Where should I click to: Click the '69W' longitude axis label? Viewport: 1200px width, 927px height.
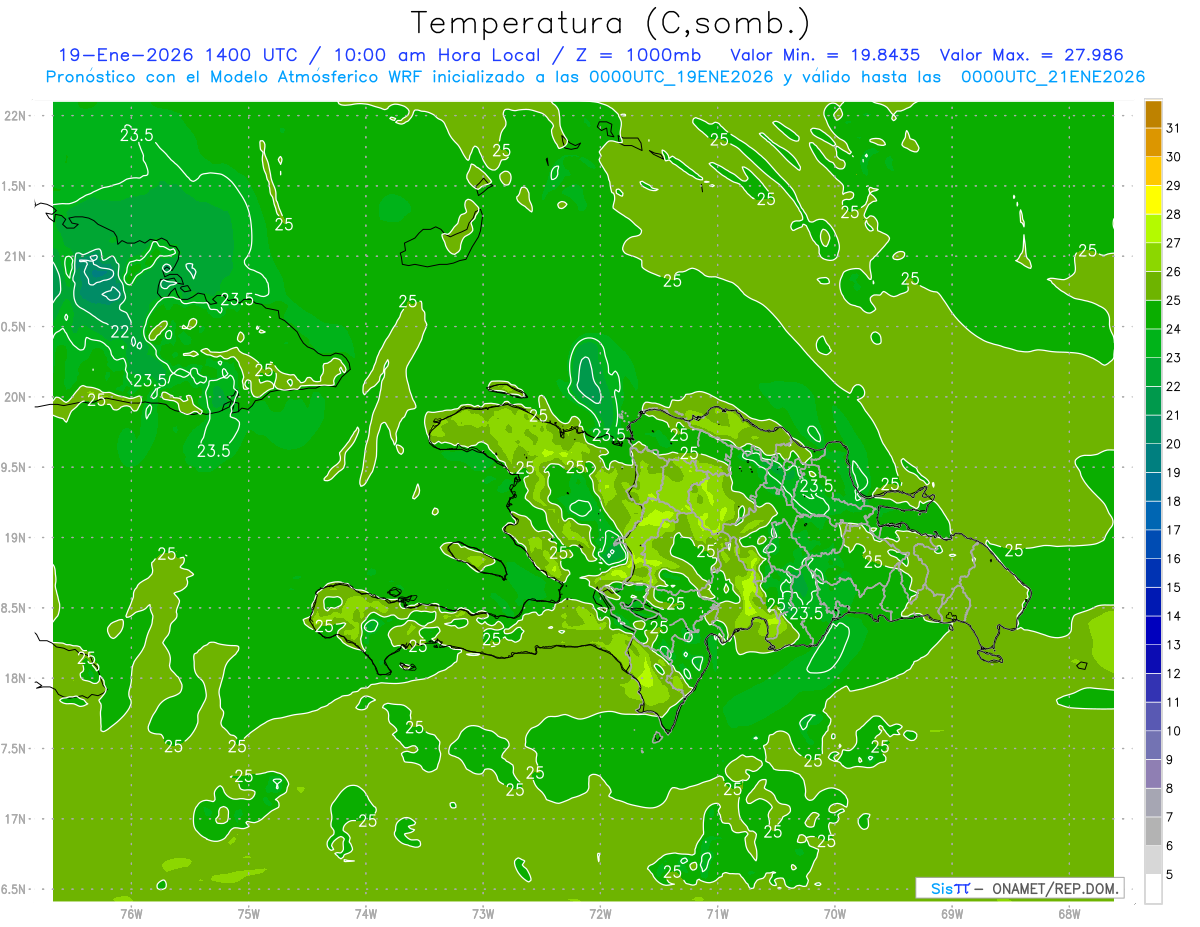pos(952,913)
